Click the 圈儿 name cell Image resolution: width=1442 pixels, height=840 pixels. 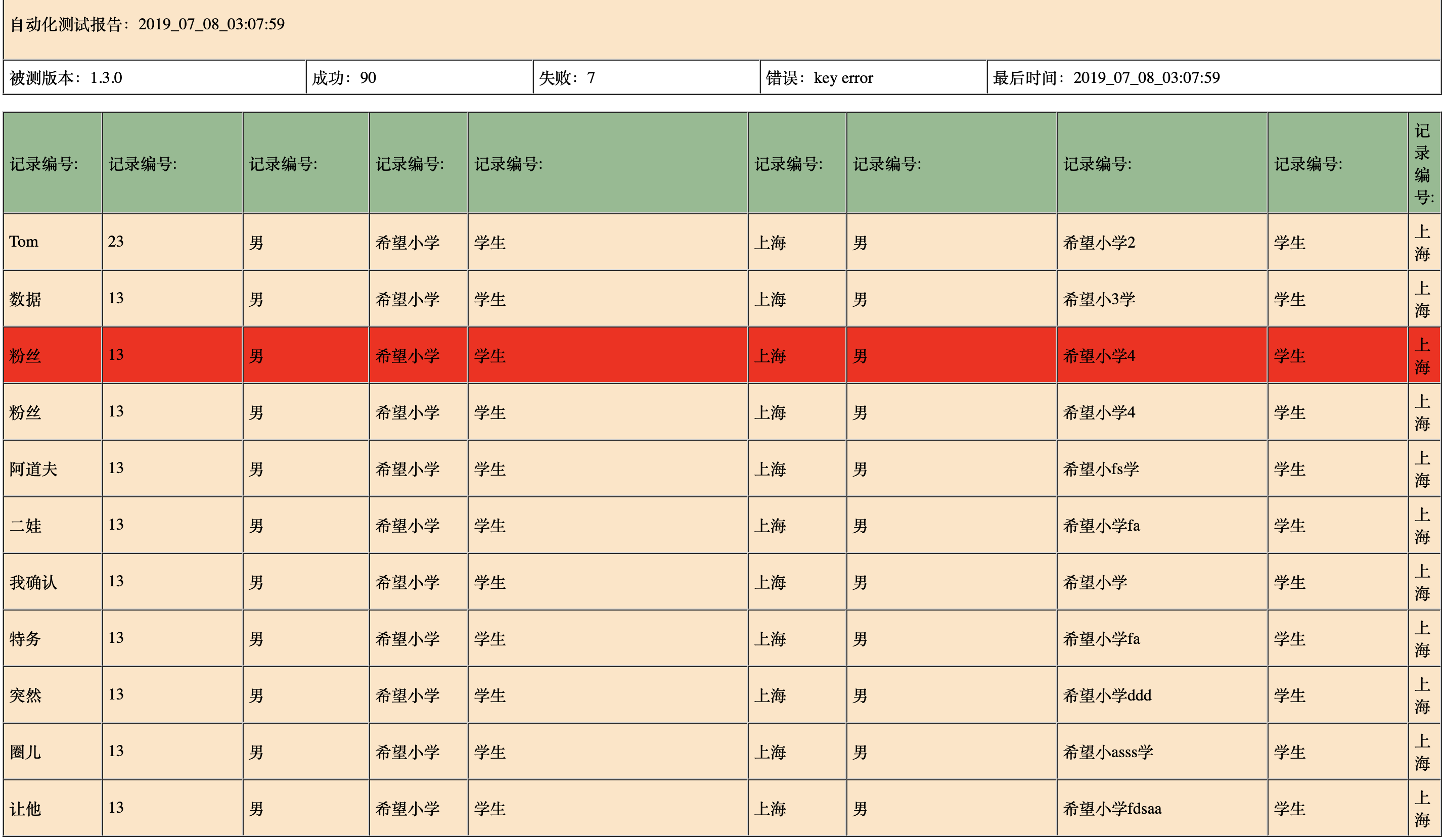(x=25, y=752)
